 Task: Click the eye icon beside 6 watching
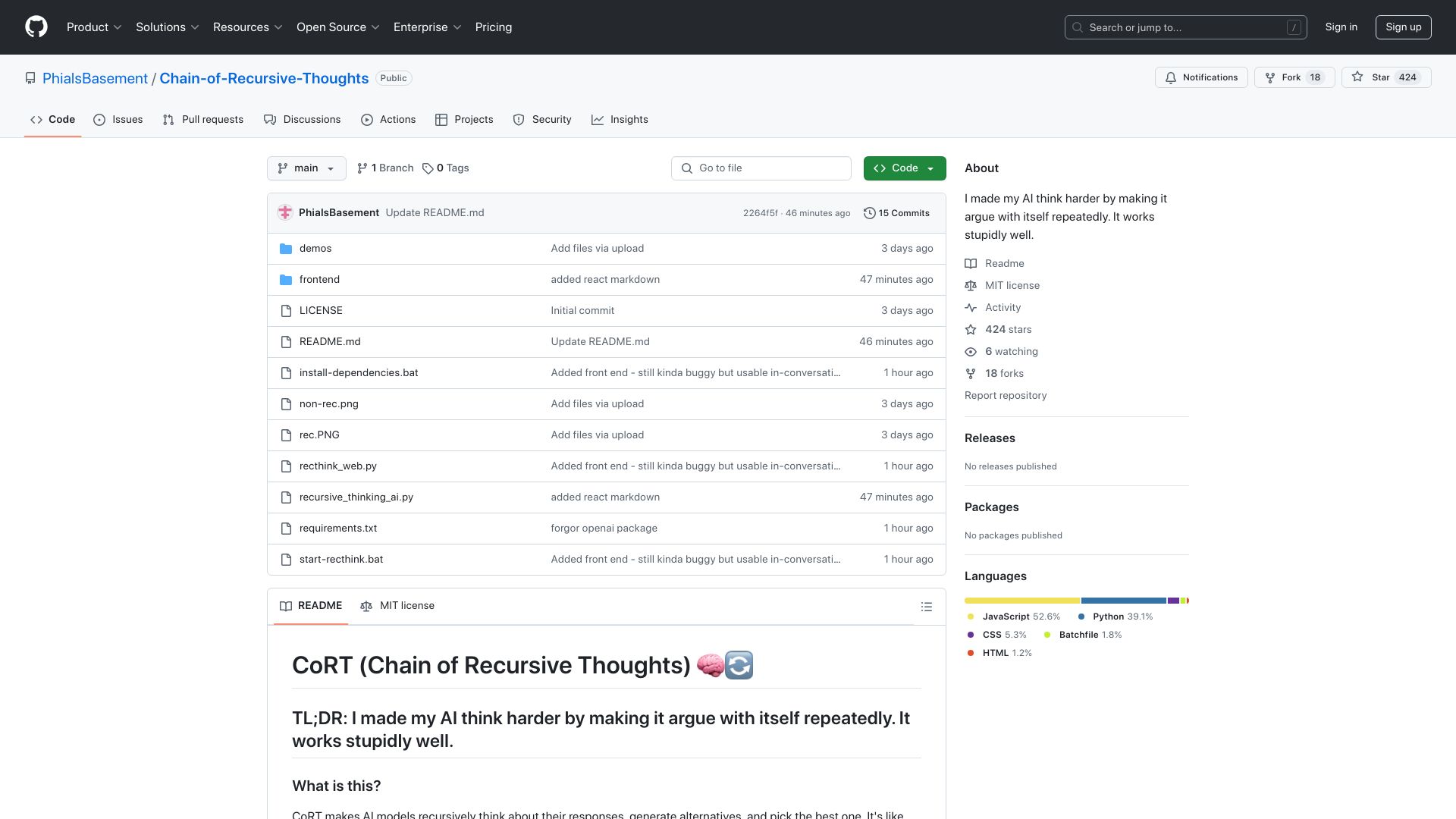tap(971, 352)
